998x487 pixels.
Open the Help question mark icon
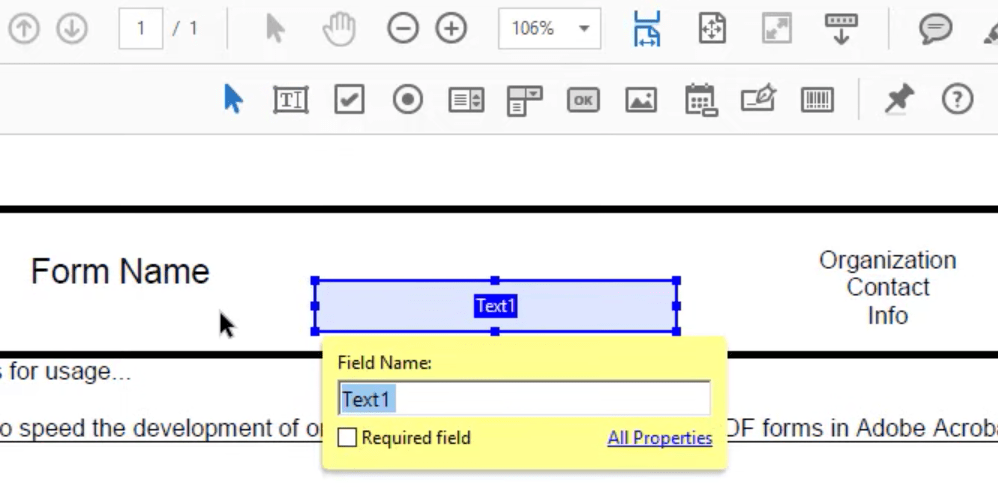[x=957, y=99]
